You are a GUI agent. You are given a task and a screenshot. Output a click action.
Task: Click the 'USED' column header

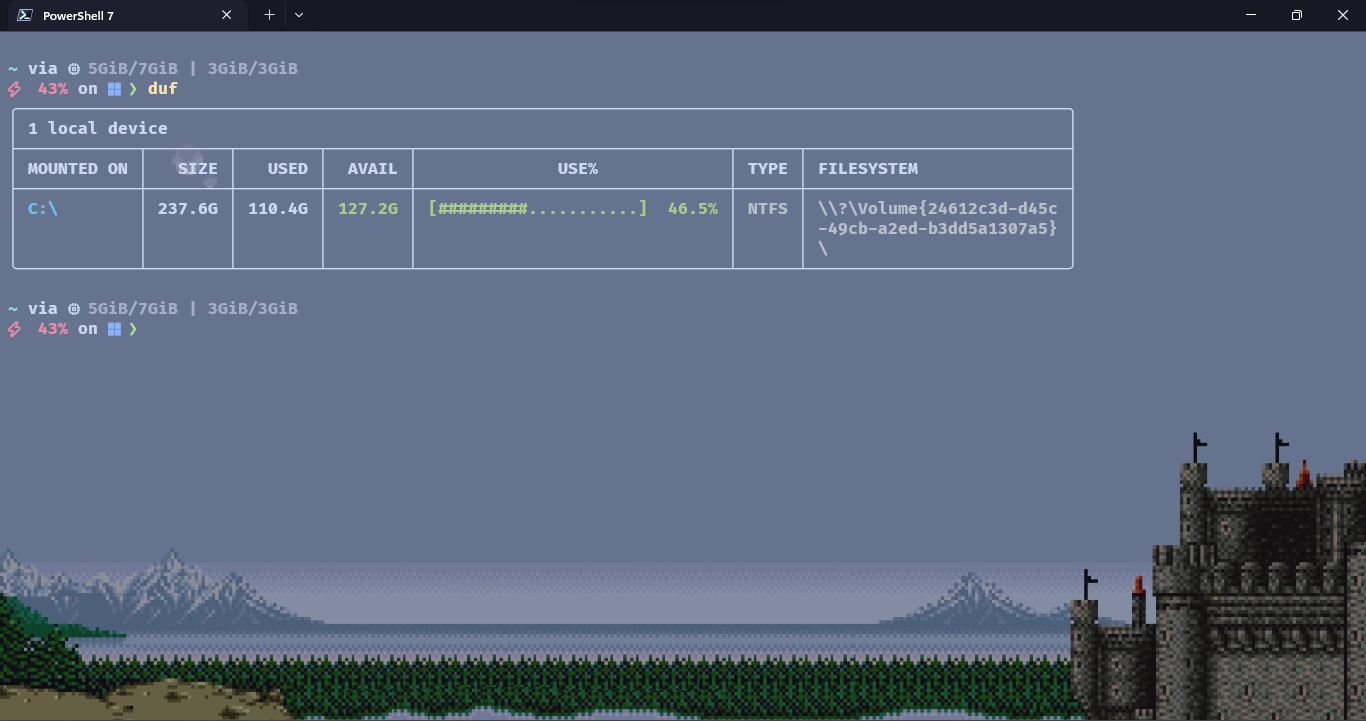[x=287, y=168]
